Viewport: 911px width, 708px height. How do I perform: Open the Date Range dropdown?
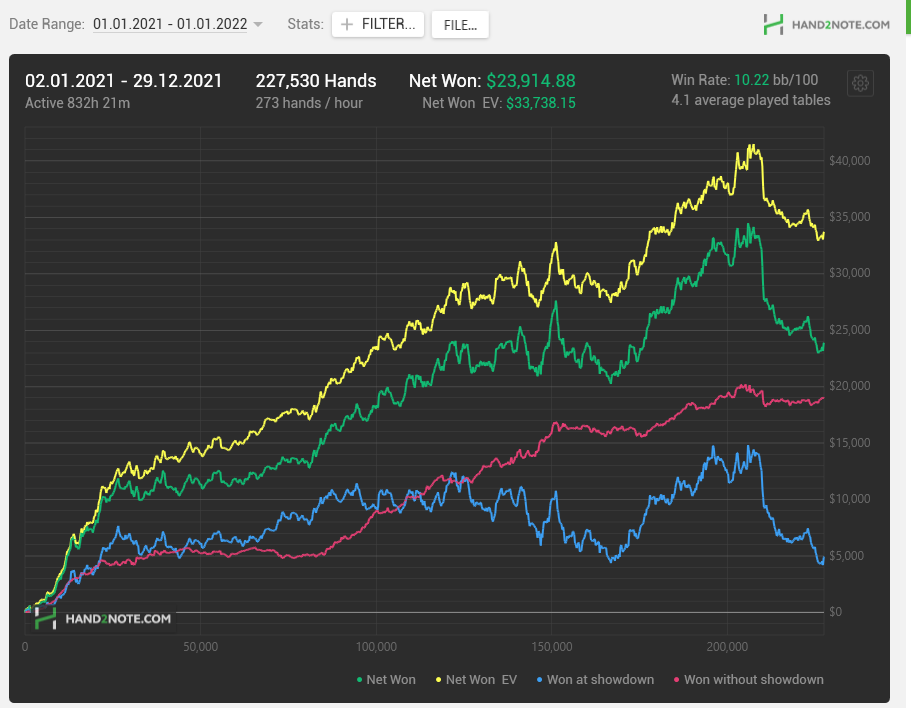click(258, 24)
